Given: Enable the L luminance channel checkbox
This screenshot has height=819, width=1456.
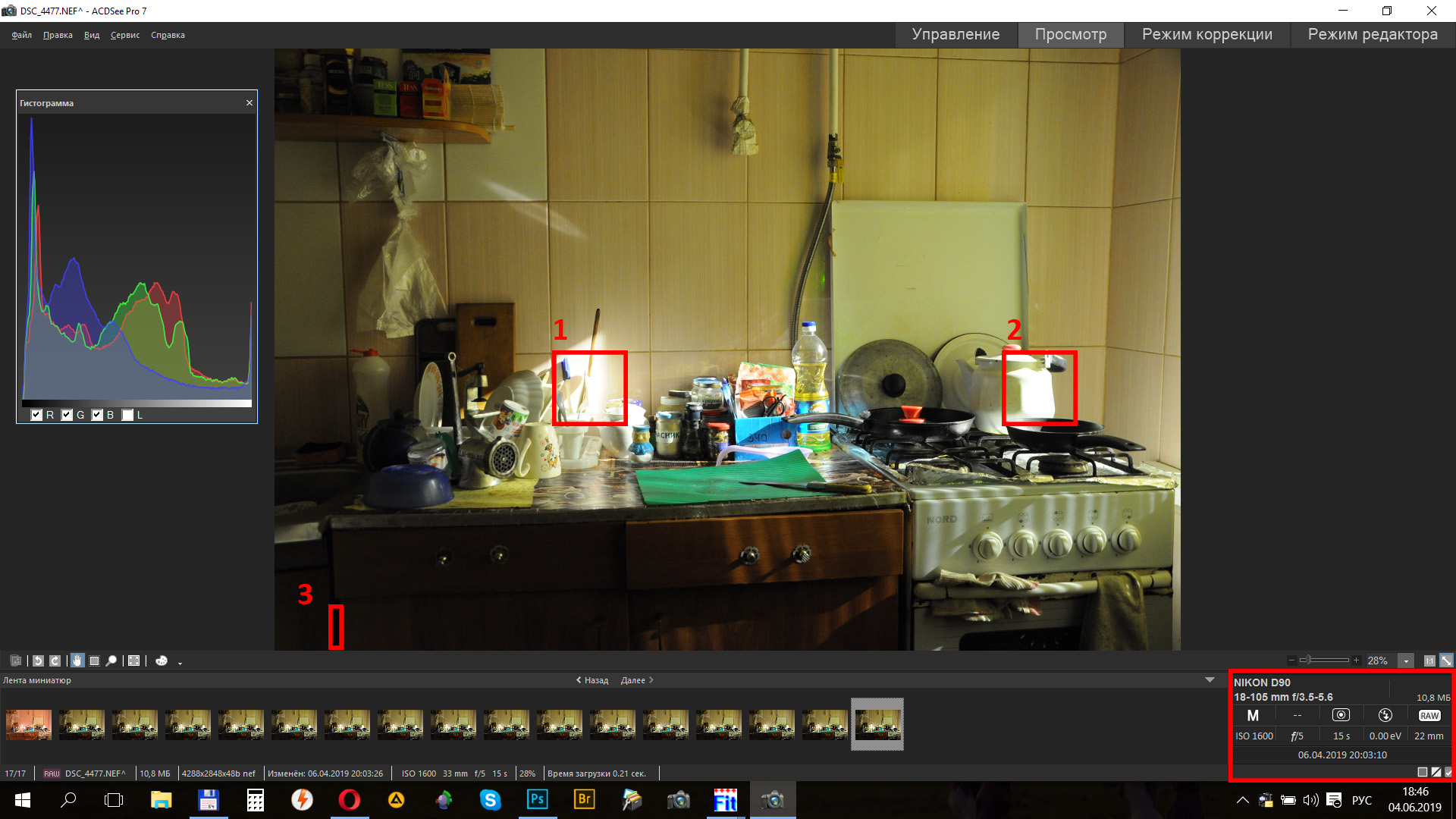Looking at the screenshot, I should point(127,415).
